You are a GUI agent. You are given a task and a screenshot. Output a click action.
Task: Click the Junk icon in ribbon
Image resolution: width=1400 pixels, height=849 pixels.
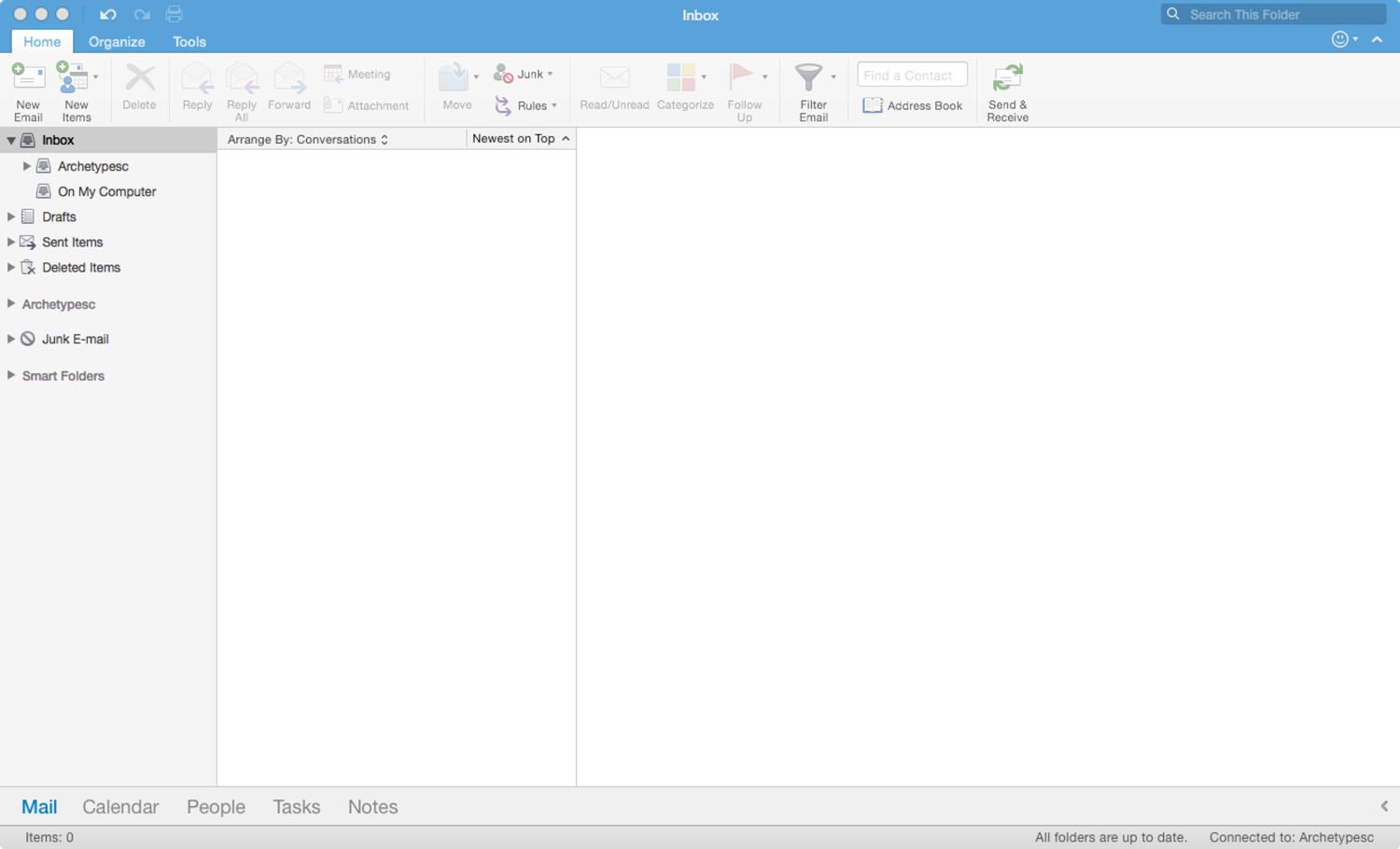click(x=503, y=74)
